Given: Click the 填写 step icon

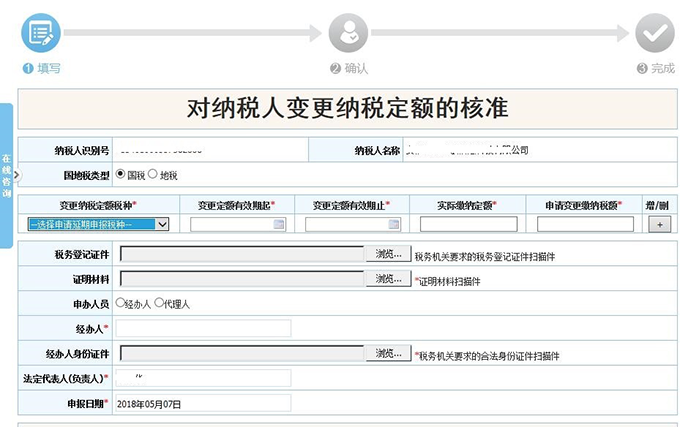Looking at the screenshot, I should (41, 32).
